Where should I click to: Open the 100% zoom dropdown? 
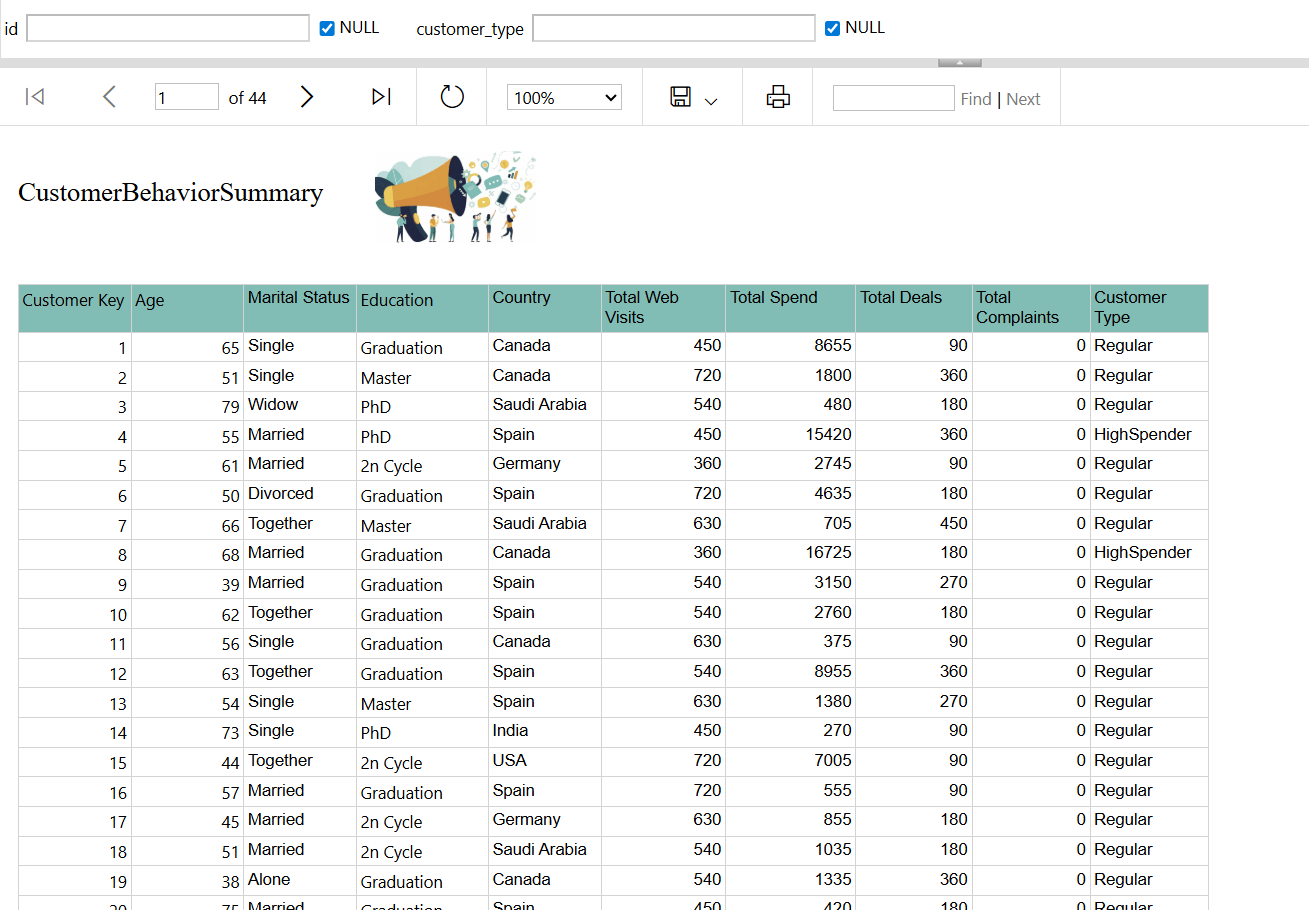tap(564, 98)
